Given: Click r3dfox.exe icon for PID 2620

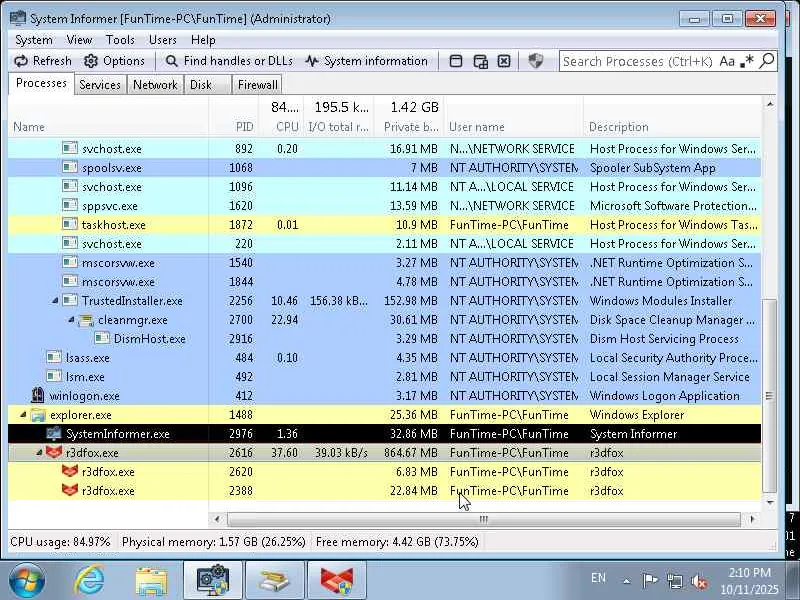Looking at the screenshot, I should coord(70,471).
